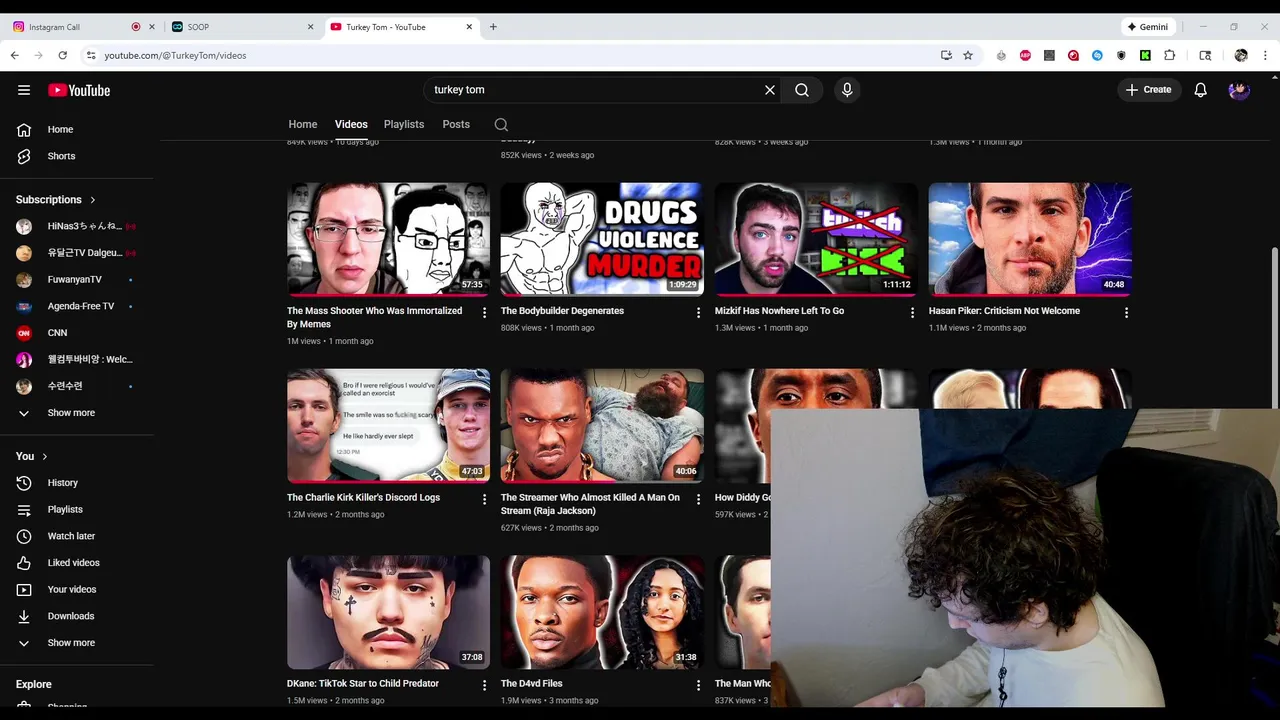Open options for The Bodybuilder Degenerates video

(698, 313)
